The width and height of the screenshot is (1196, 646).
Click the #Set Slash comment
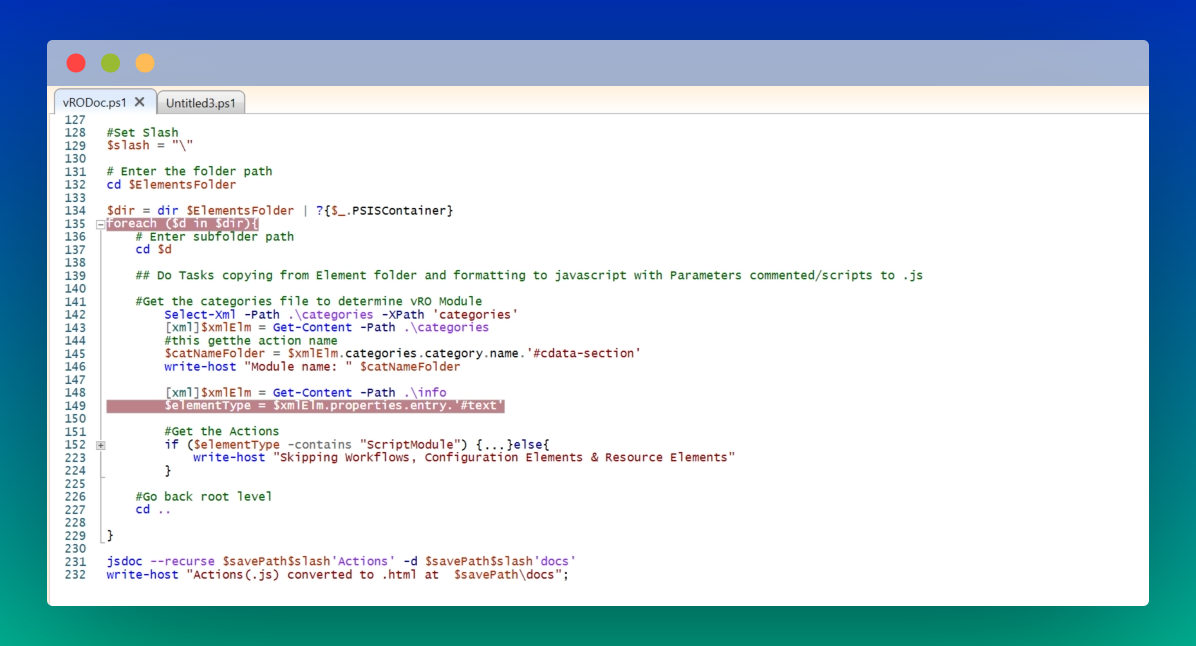click(143, 131)
